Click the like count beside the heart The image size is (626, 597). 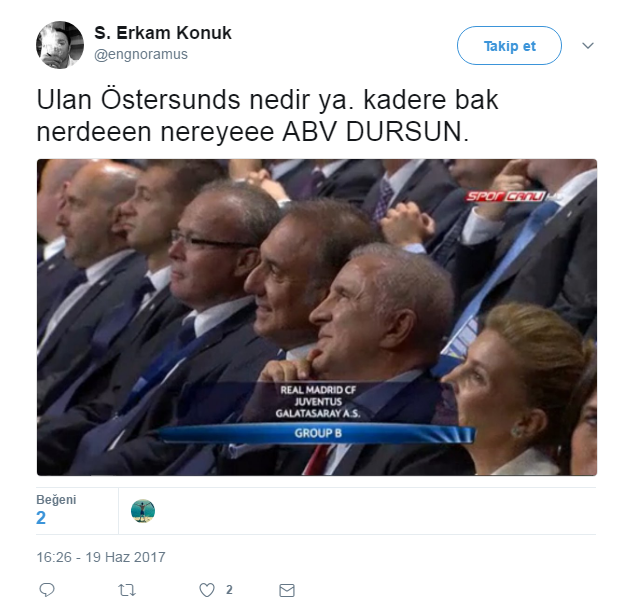pos(229,589)
